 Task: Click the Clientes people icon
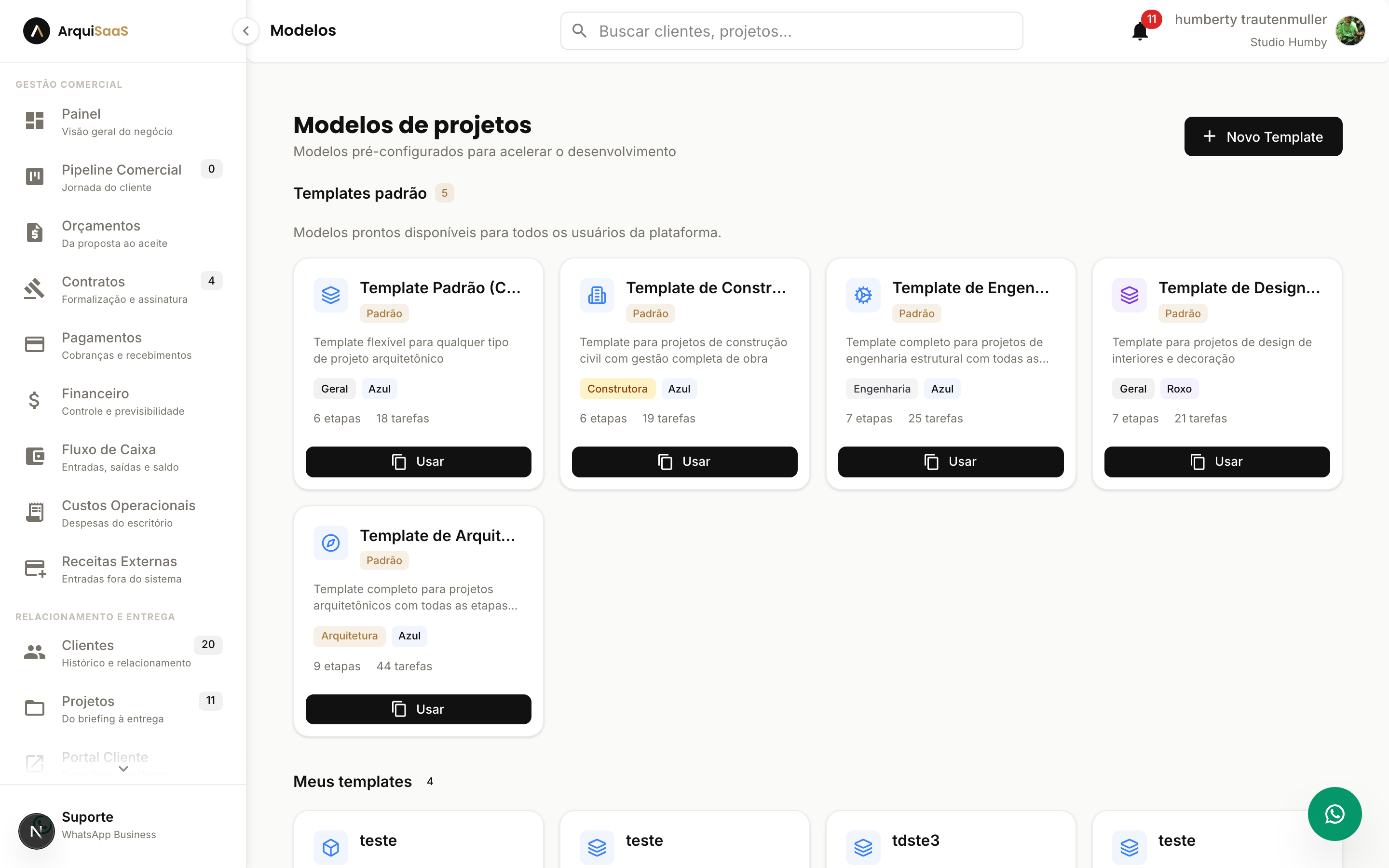pos(34,651)
